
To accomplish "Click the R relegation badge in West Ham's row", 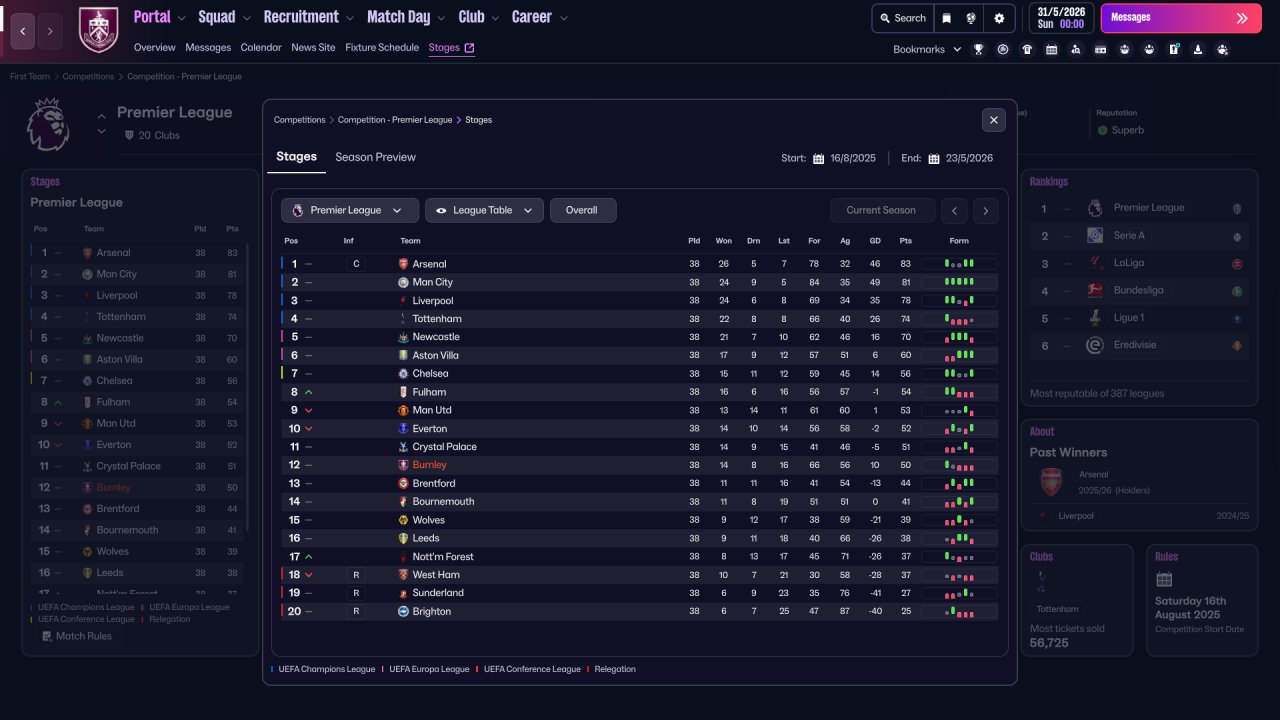I will tap(355, 575).
